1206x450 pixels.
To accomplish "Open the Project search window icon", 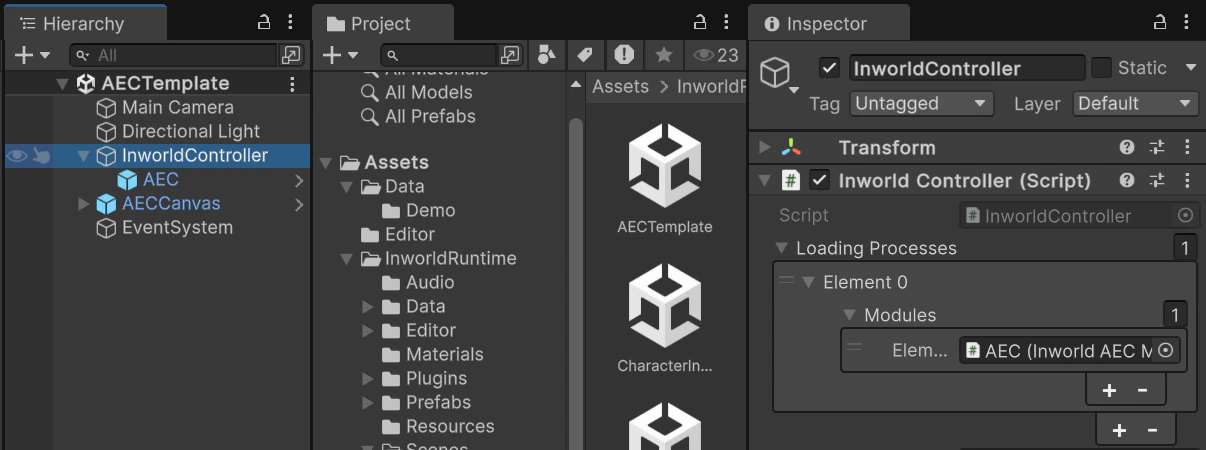I will [510, 55].
